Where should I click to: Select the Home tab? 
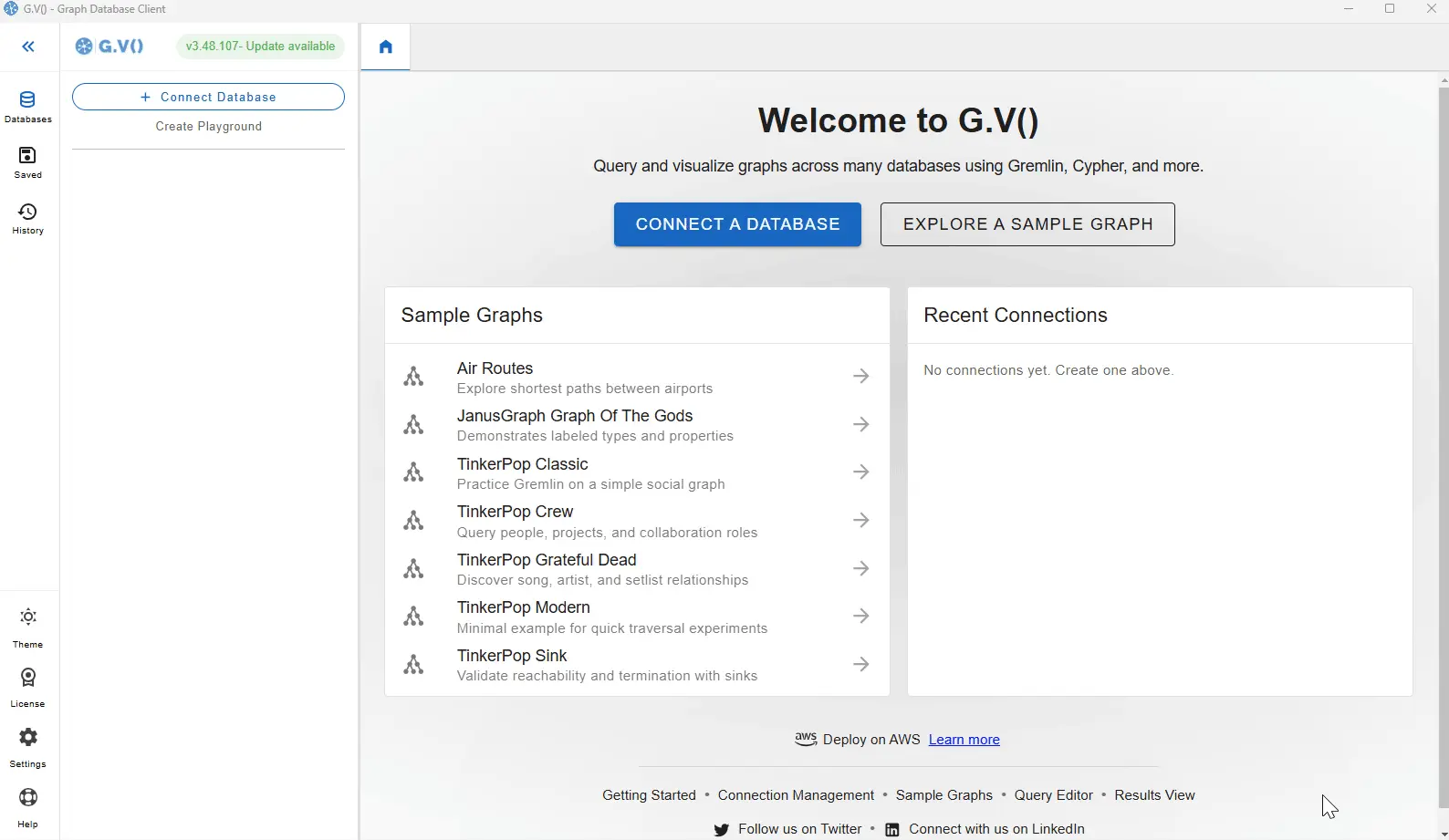(x=386, y=47)
